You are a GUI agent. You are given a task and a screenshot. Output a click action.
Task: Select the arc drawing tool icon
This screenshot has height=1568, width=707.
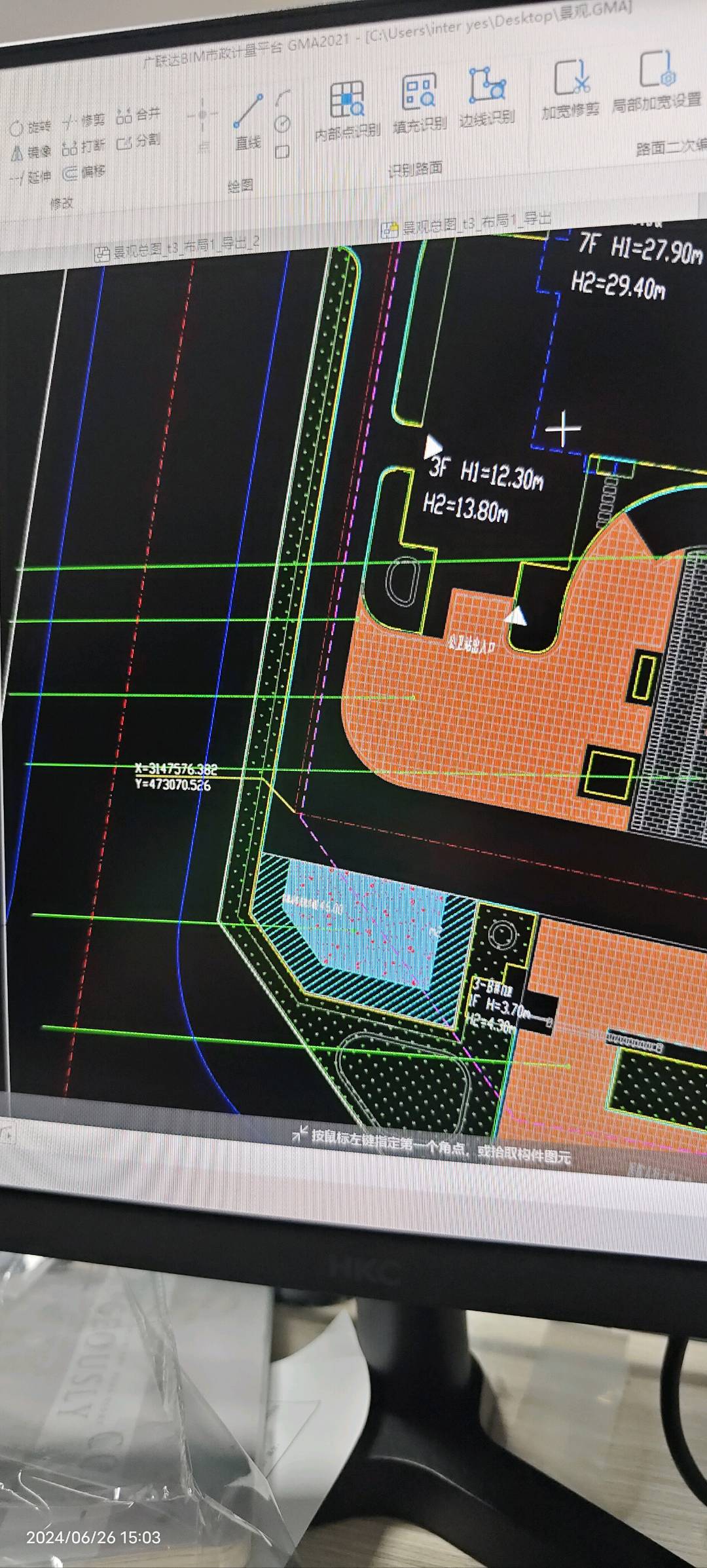point(282,99)
